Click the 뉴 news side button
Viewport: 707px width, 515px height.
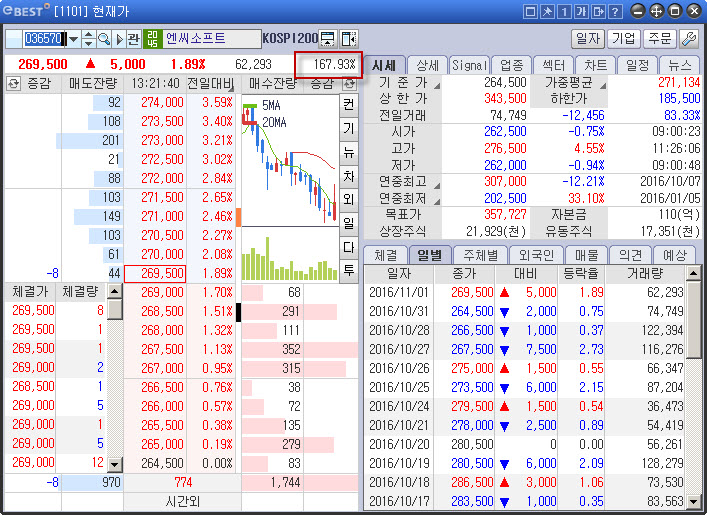pyautogui.click(x=348, y=152)
